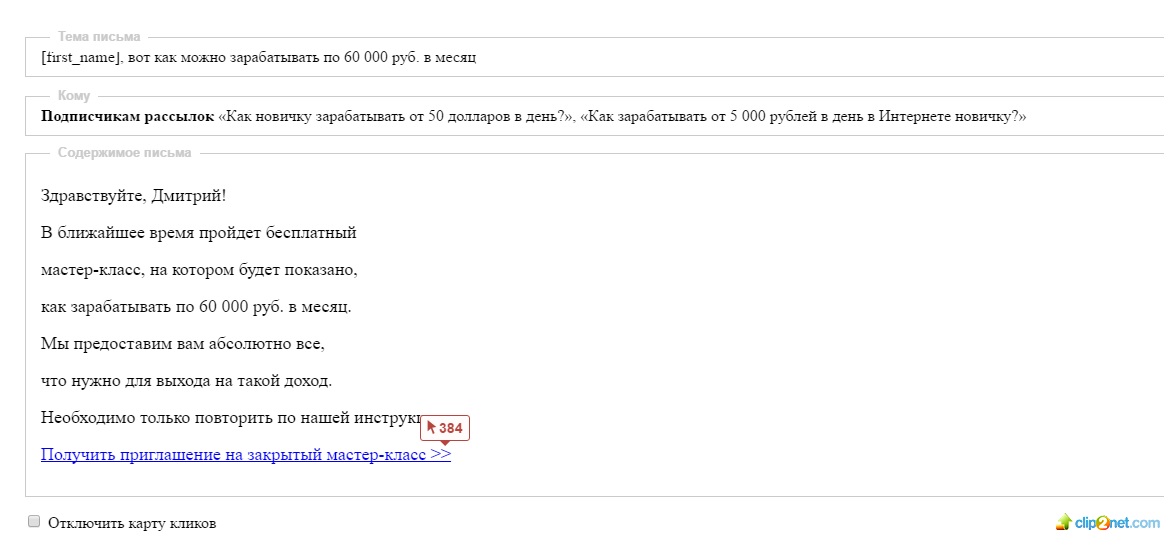Click the "Отключить карту кликов" label text
Viewport: 1175px width, 557px height.
click(x=132, y=523)
